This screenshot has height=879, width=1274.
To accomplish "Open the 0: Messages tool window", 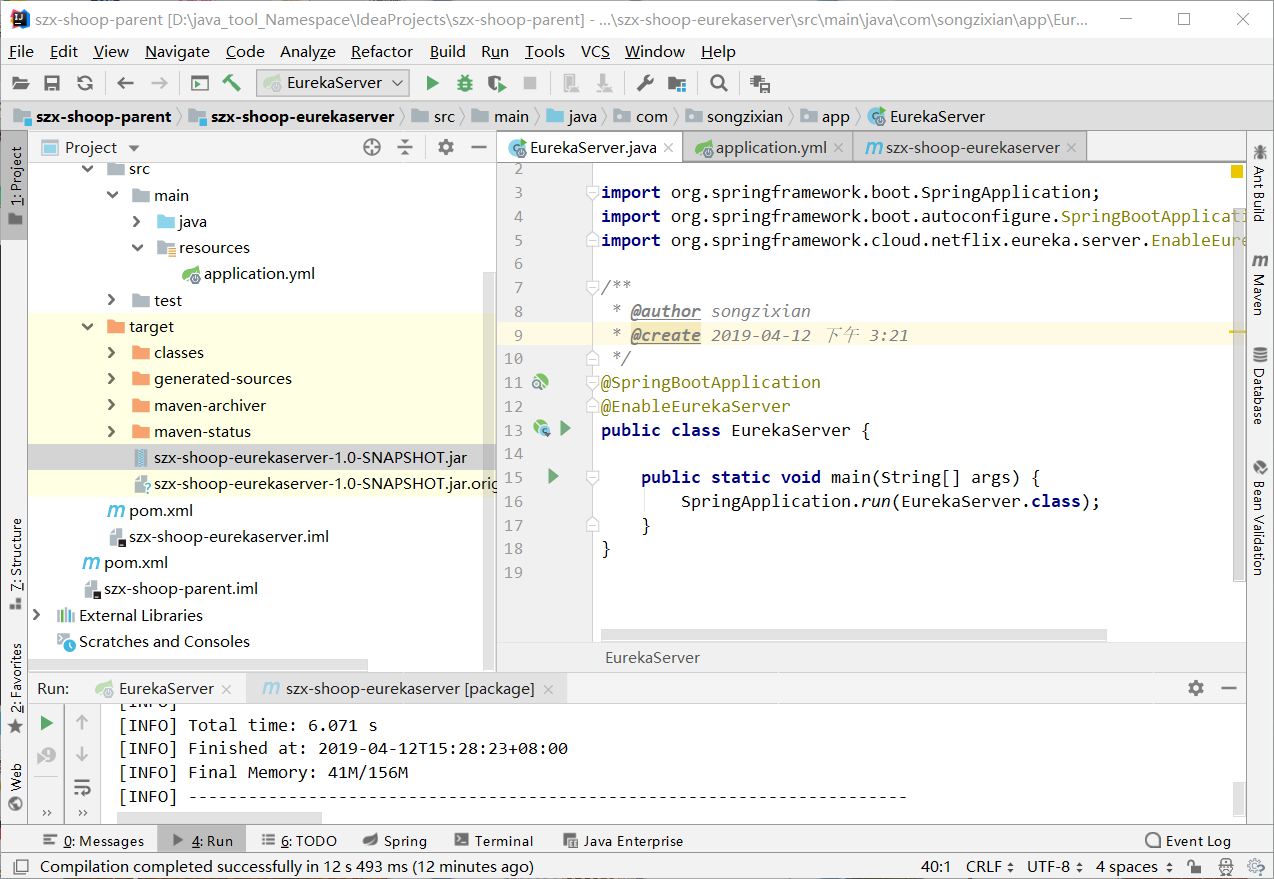I will [x=93, y=841].
